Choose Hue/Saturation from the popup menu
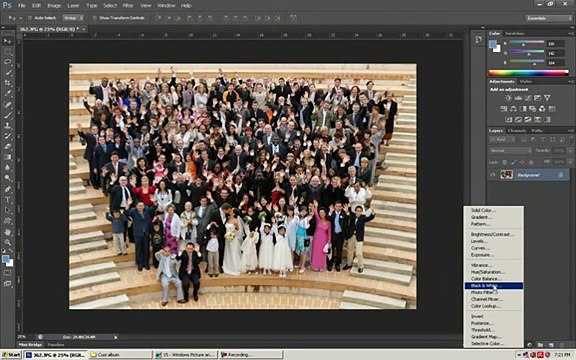The height and width of the screenshot is (360, 576). pos(494,272)
